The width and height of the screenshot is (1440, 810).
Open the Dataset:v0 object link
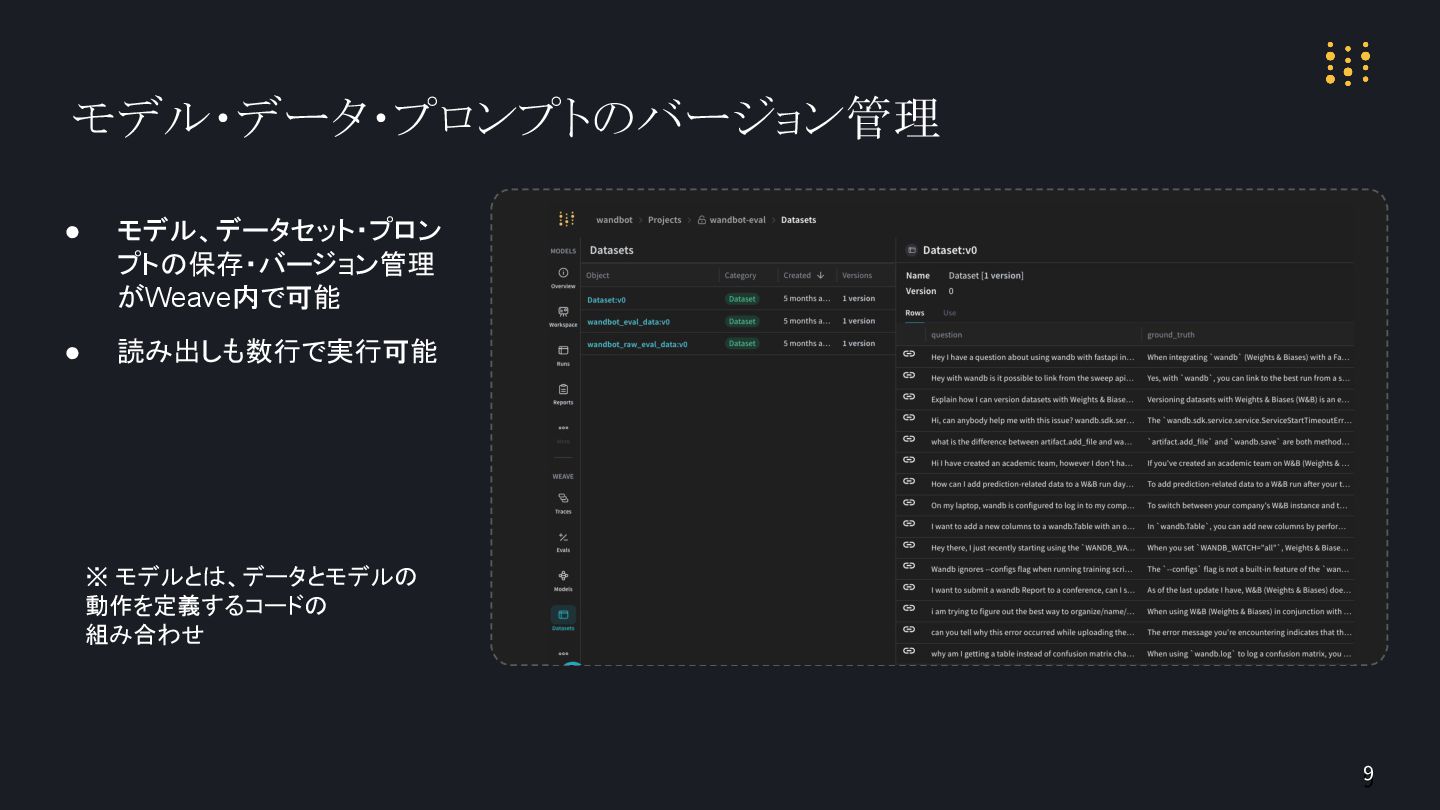606,300
